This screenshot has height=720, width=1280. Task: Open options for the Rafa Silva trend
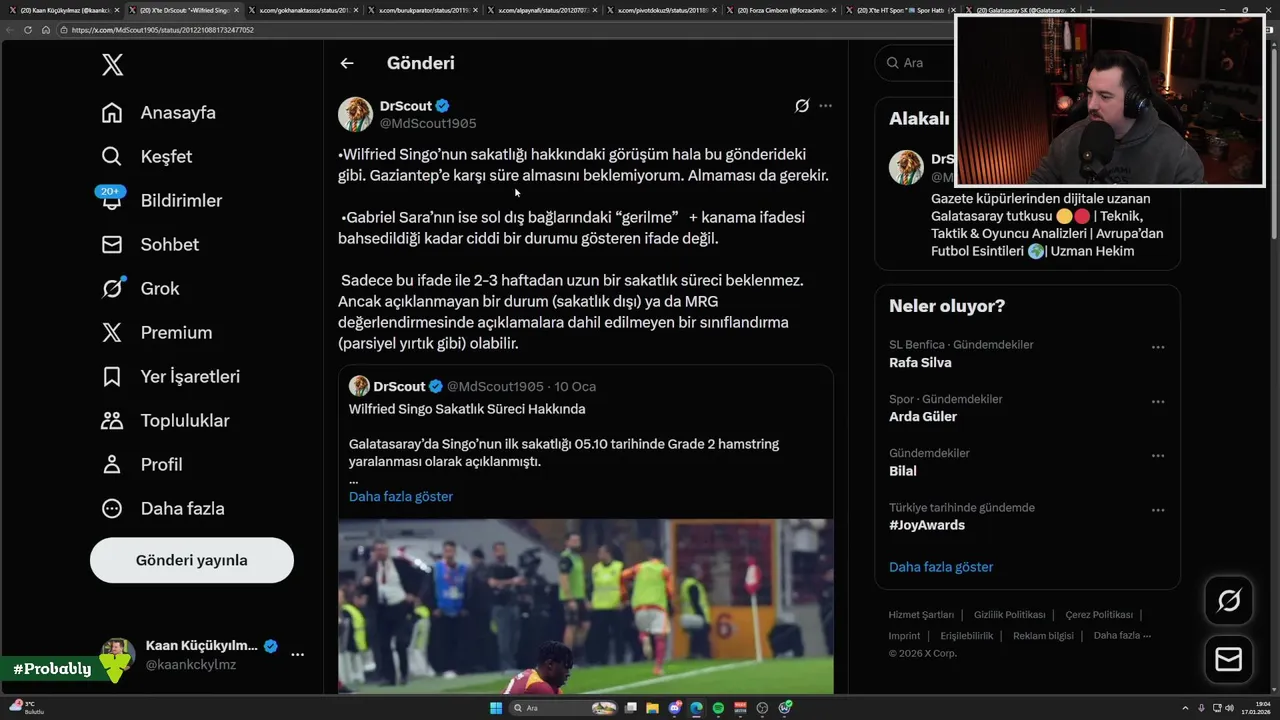point(1158,348)
